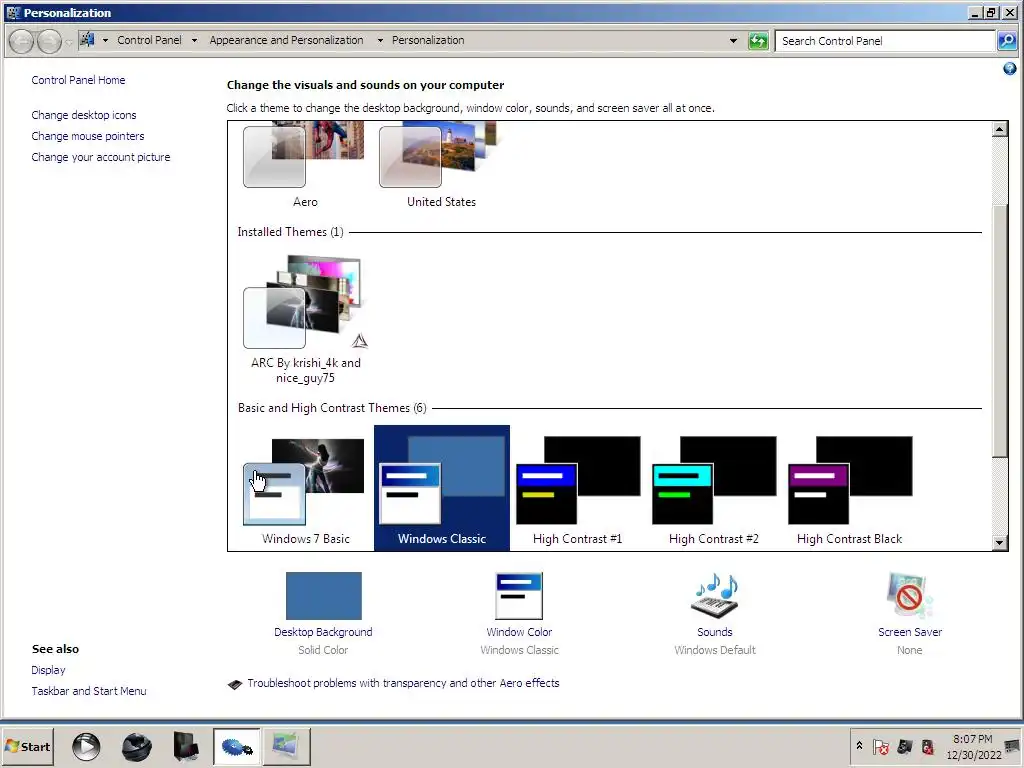Open the address bar history dropdown
The height and width of the screenshot is (768, 1024).
tap(733, 41)
